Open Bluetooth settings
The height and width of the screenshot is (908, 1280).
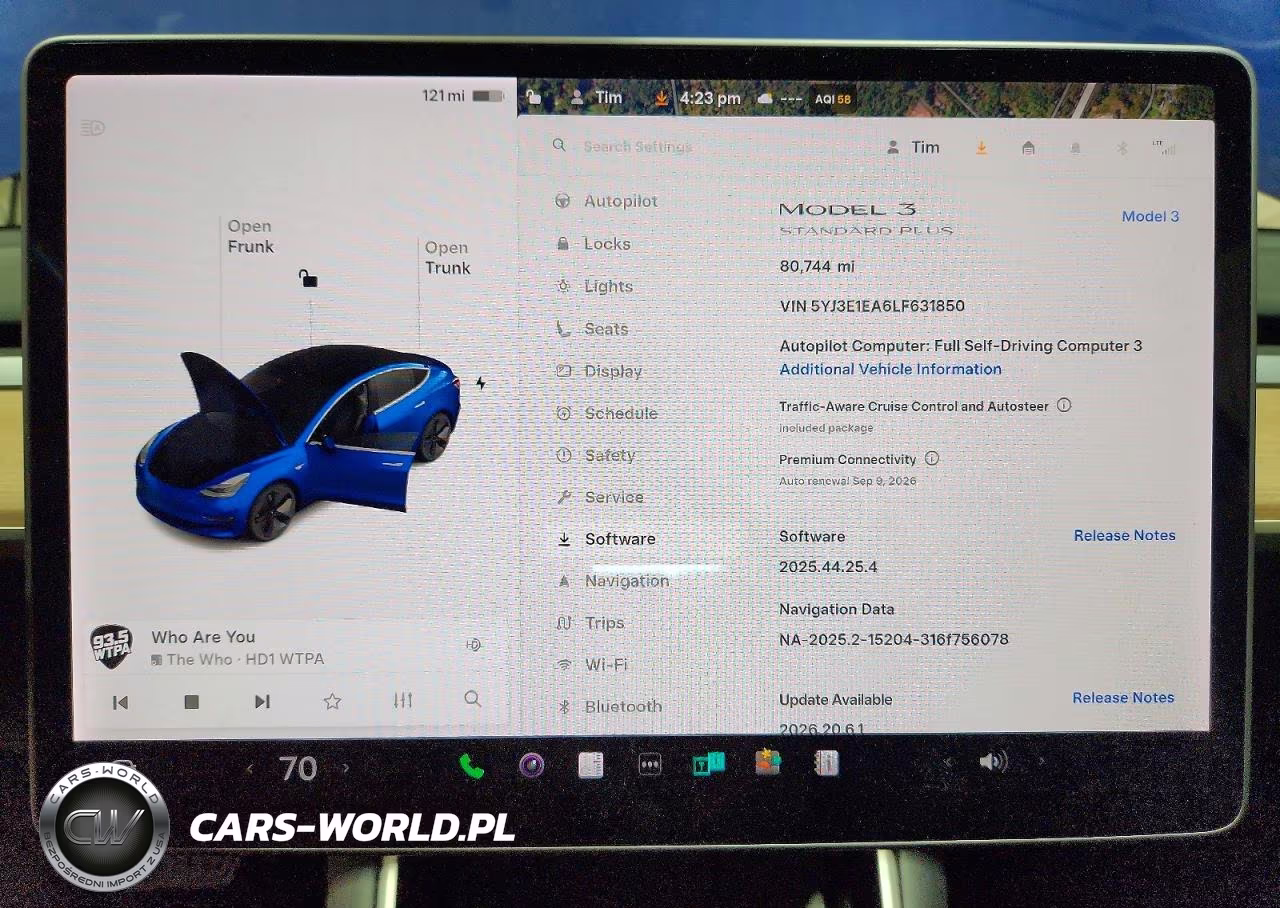[609, 707]
